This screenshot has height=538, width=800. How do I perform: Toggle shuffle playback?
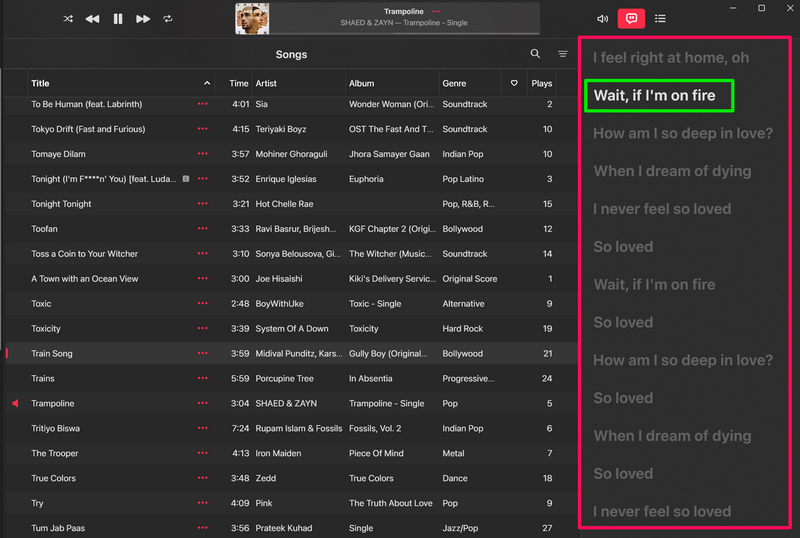pyautogui.click(x=68, y=19)
